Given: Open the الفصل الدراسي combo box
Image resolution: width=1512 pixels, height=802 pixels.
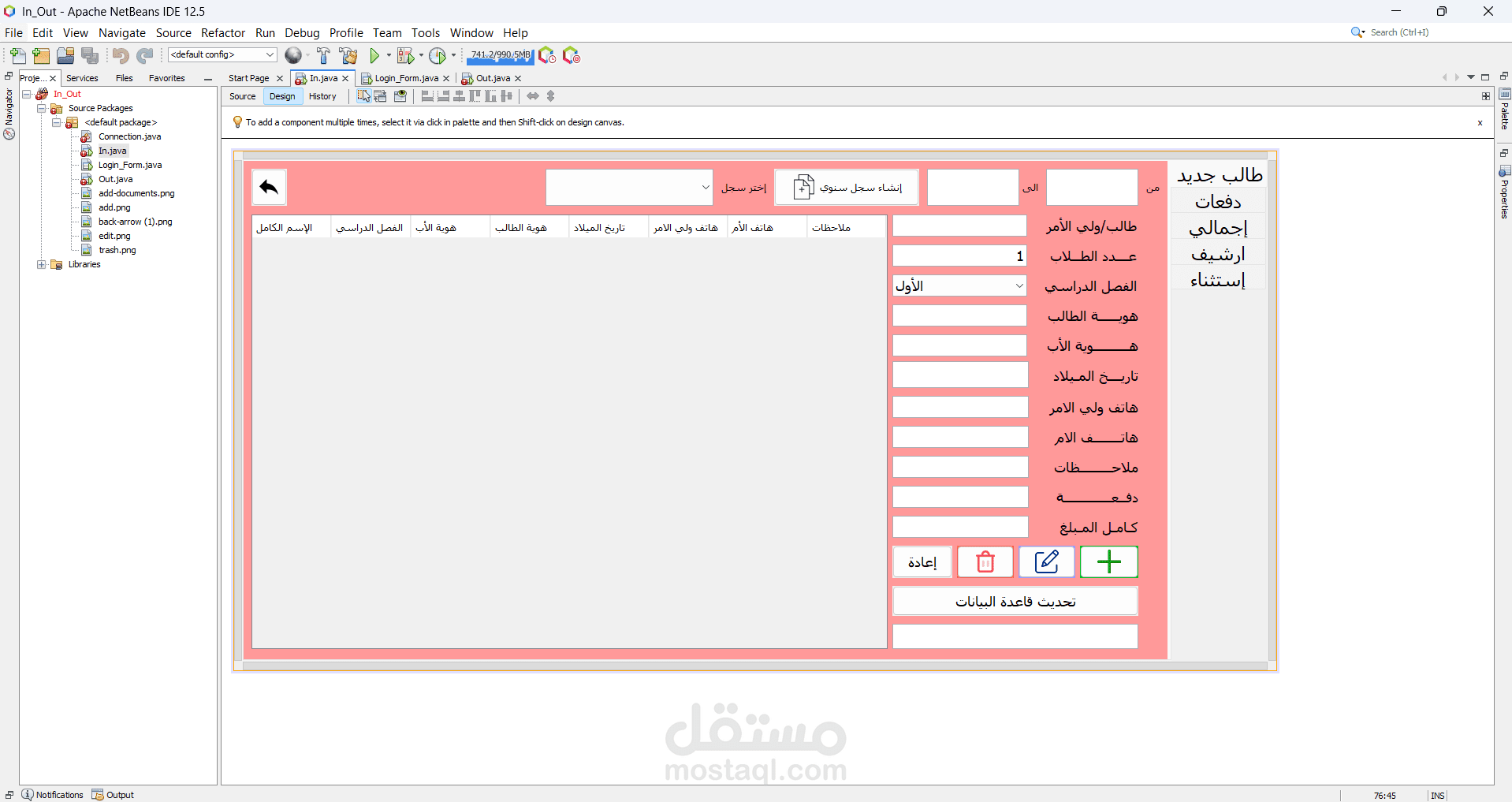Looking at the screenshot, I should pos(959,285).
